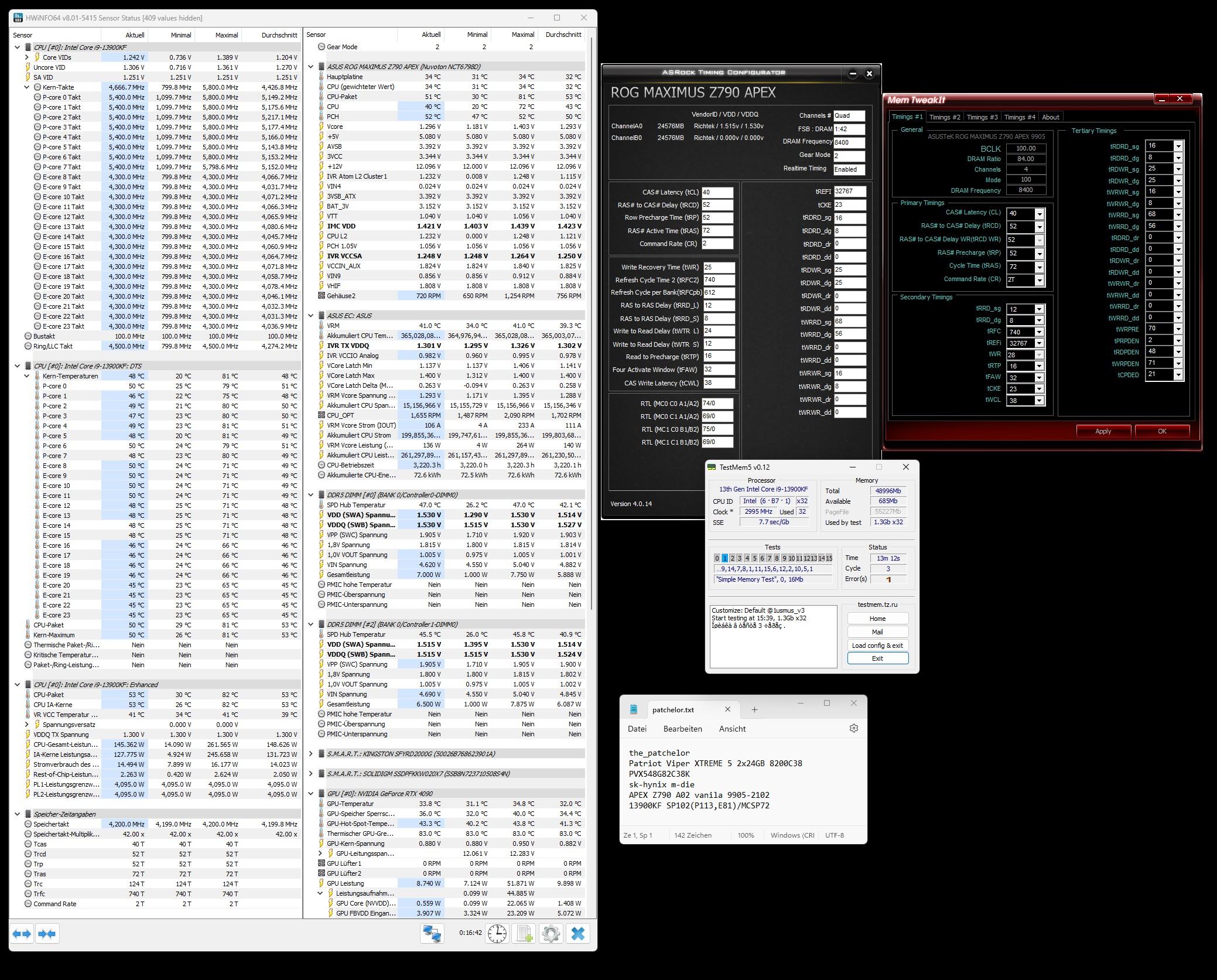The image size is (1217, 980).
Task: Click the Apply button in MemTweakIt
Action: 1103,431
